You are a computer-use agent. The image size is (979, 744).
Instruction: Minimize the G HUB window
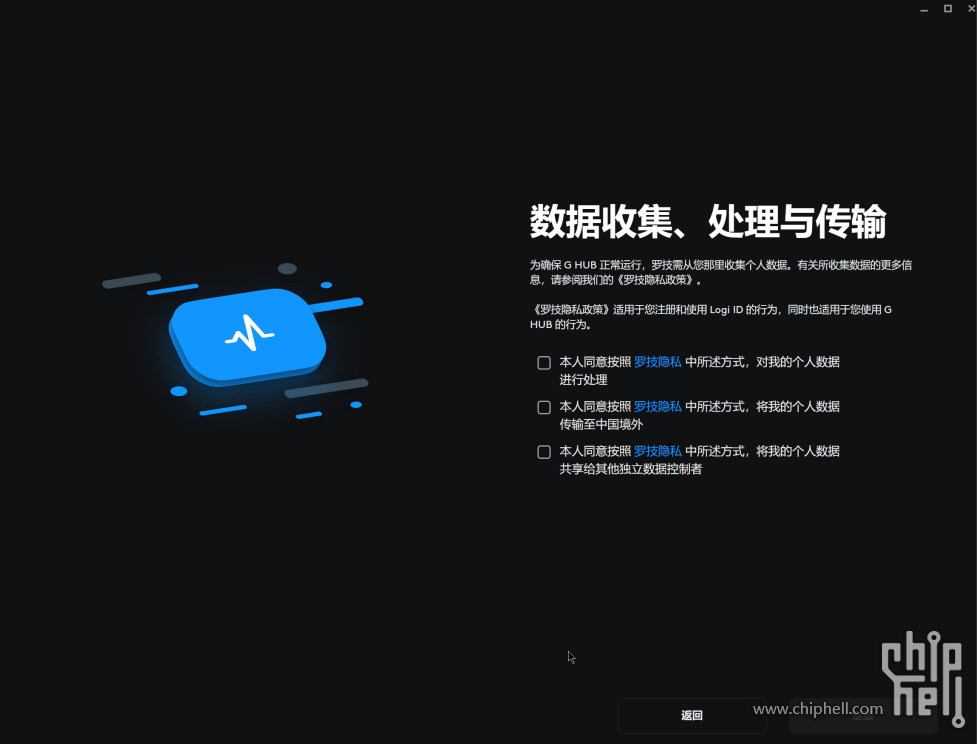[924, 9]
